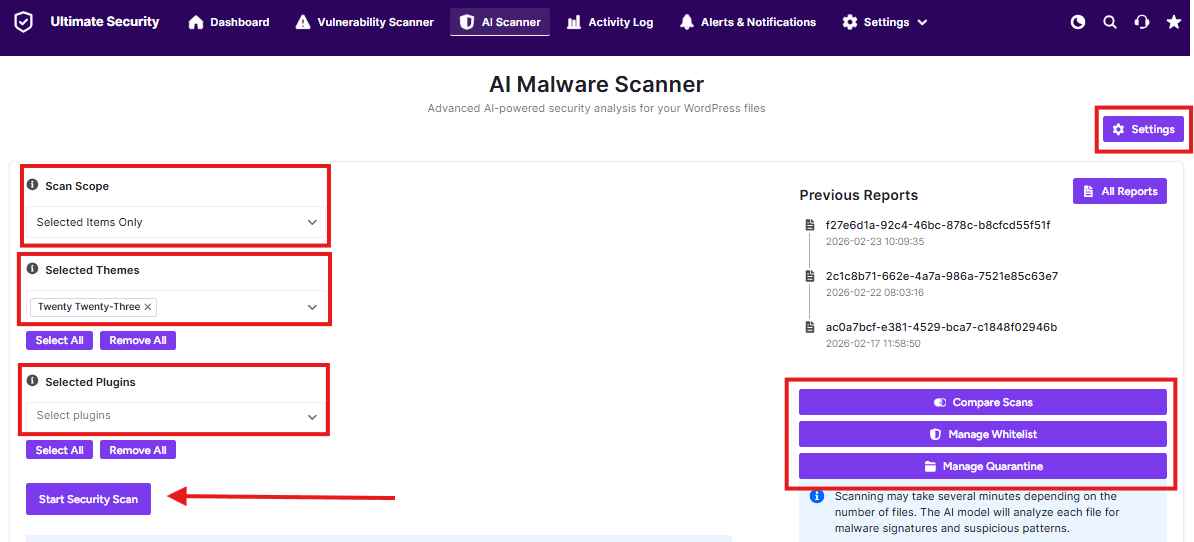Open report 2c1c8b71-662e-4a7a-986a-7521e85c63e7
The width and height of the screenshot is (1194, 542).
point(942,276)
